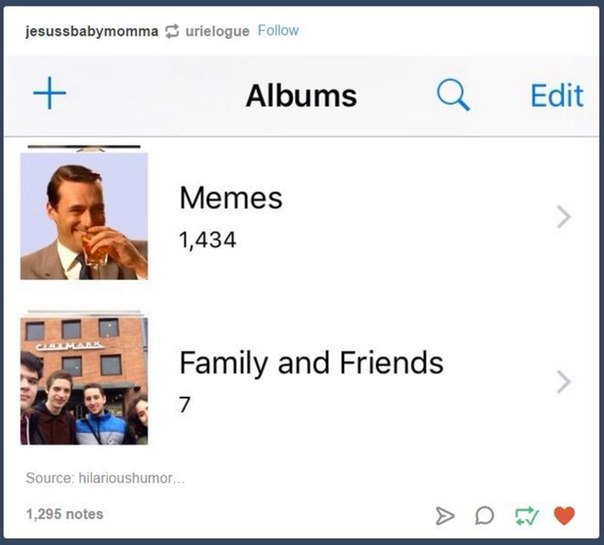
Task: Click the Memes album title
Action: coord(231,198)
